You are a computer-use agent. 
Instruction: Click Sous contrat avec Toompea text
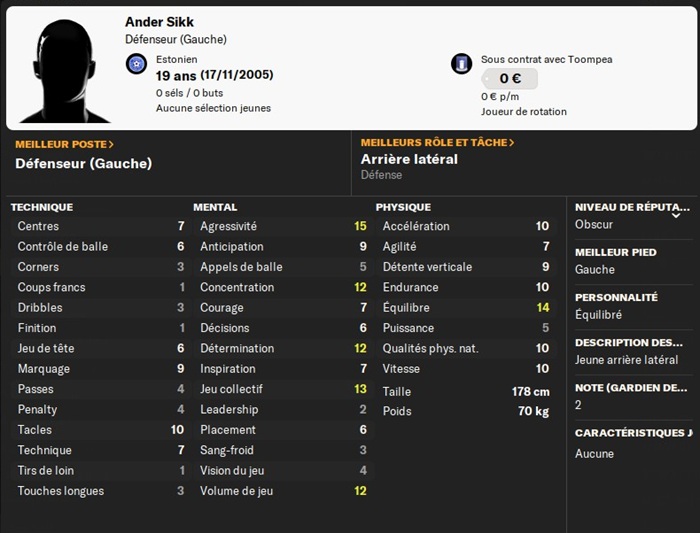click(x=546, y=60)
